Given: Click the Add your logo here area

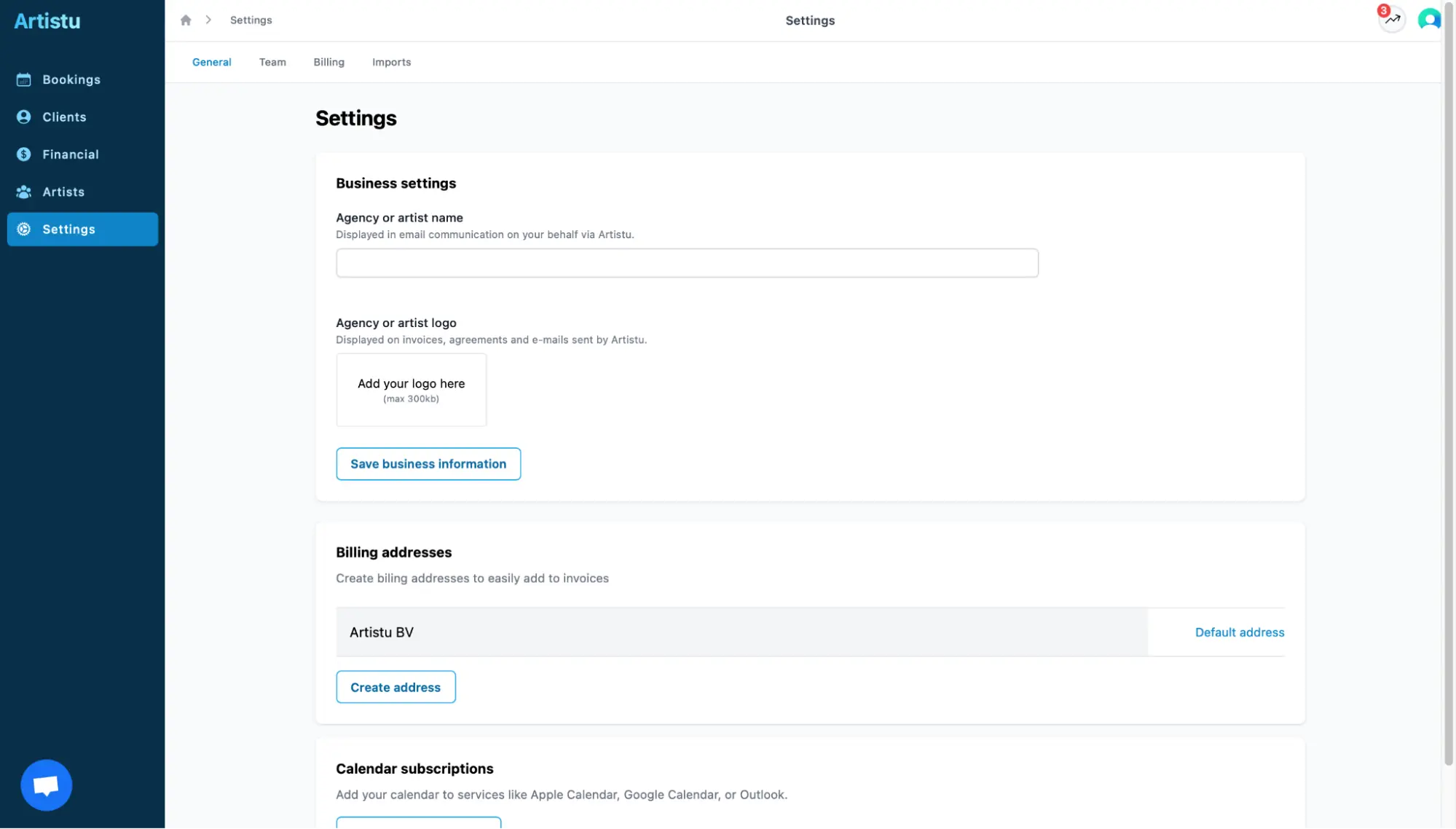Looking at the screenshot, I should [x=411, y=390].
